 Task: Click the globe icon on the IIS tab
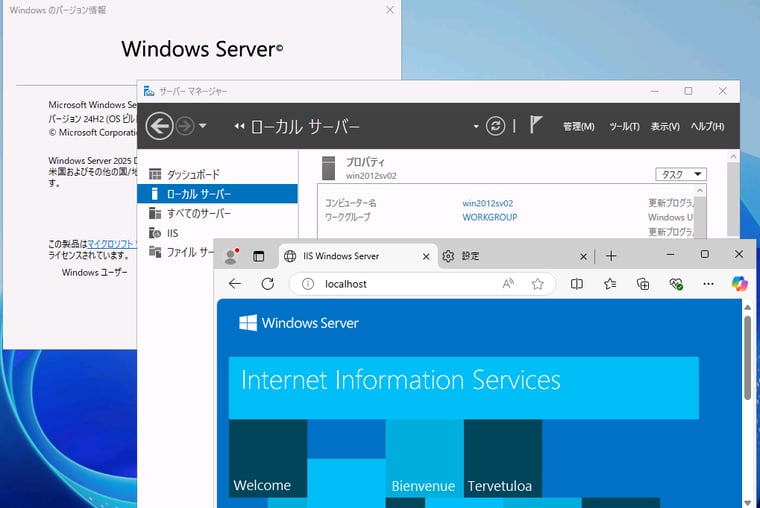(x=290, y=256)
